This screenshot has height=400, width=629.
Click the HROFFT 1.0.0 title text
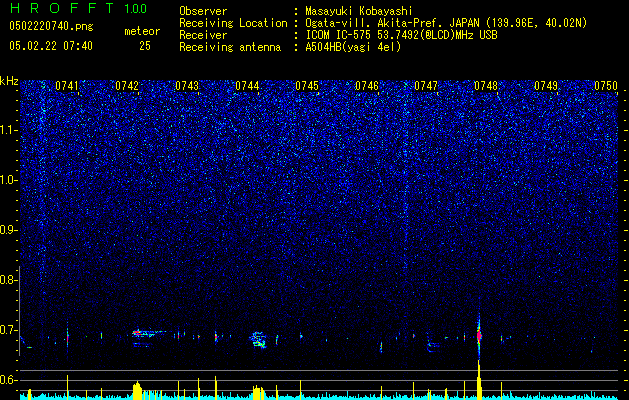(79, 8)
